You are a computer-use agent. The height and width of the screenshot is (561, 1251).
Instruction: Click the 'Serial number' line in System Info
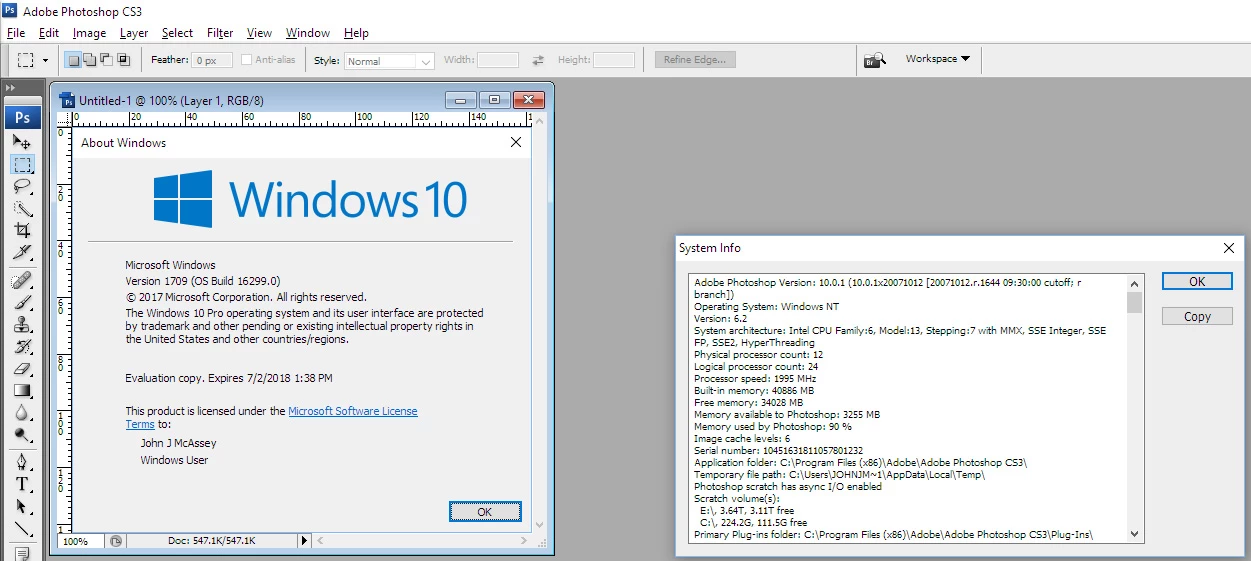[778, 451]
